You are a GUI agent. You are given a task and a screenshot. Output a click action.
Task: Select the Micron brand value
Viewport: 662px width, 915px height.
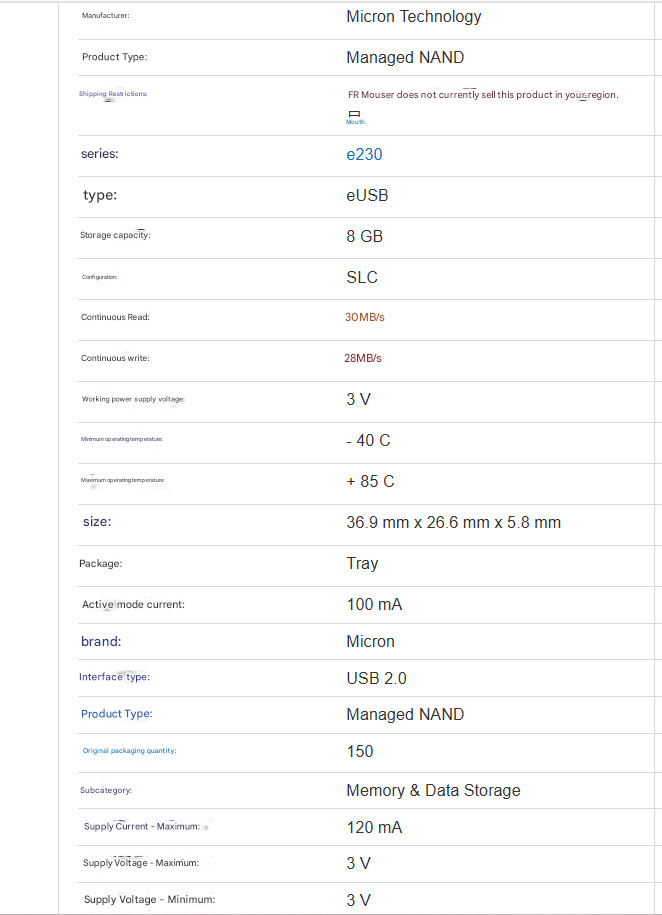tap(371, 641)
